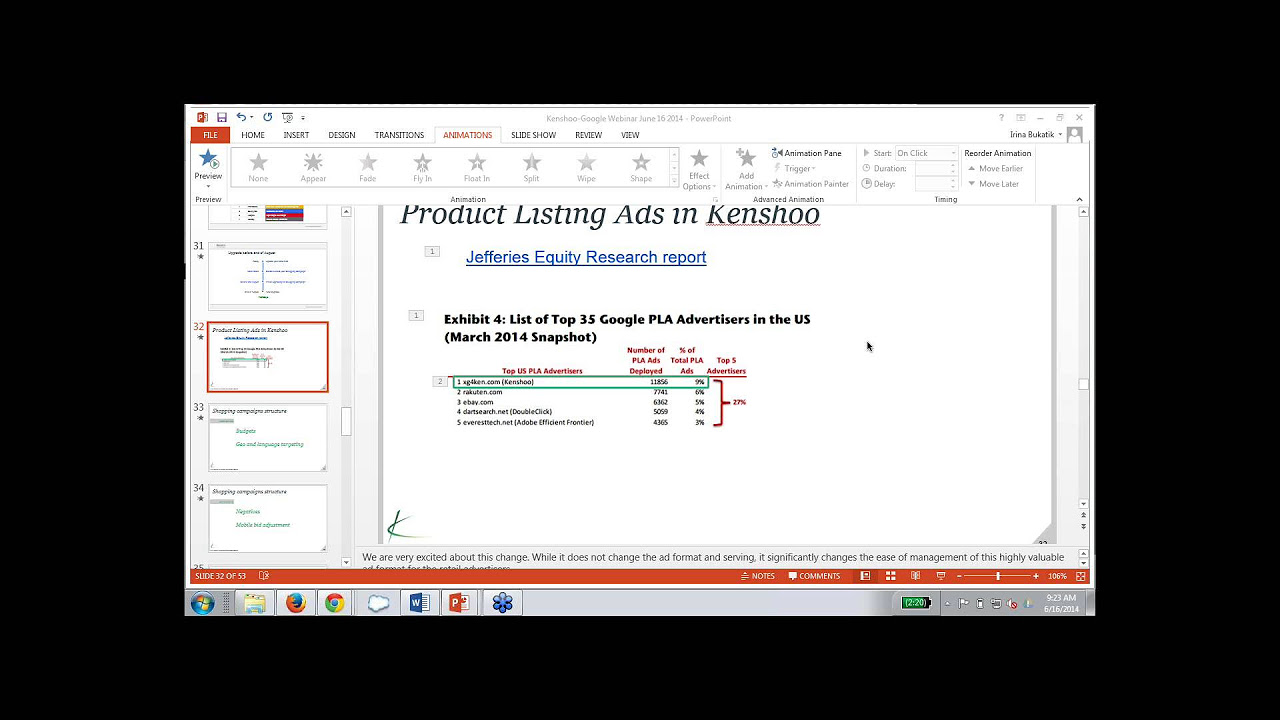
Task: Click the 106% zoom level
Action: (x=1057, y=576)
